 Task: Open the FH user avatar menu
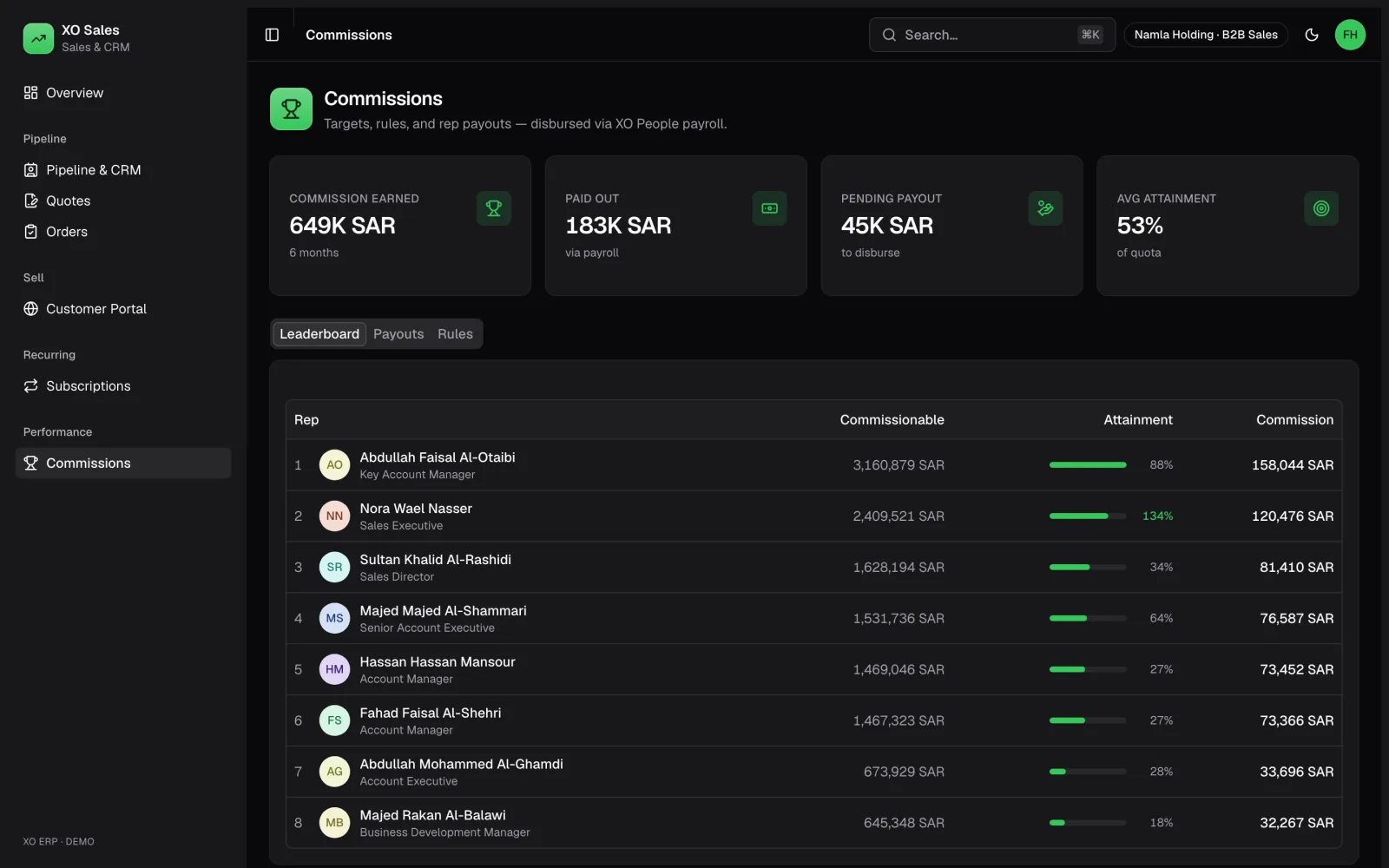(1350, 35)
